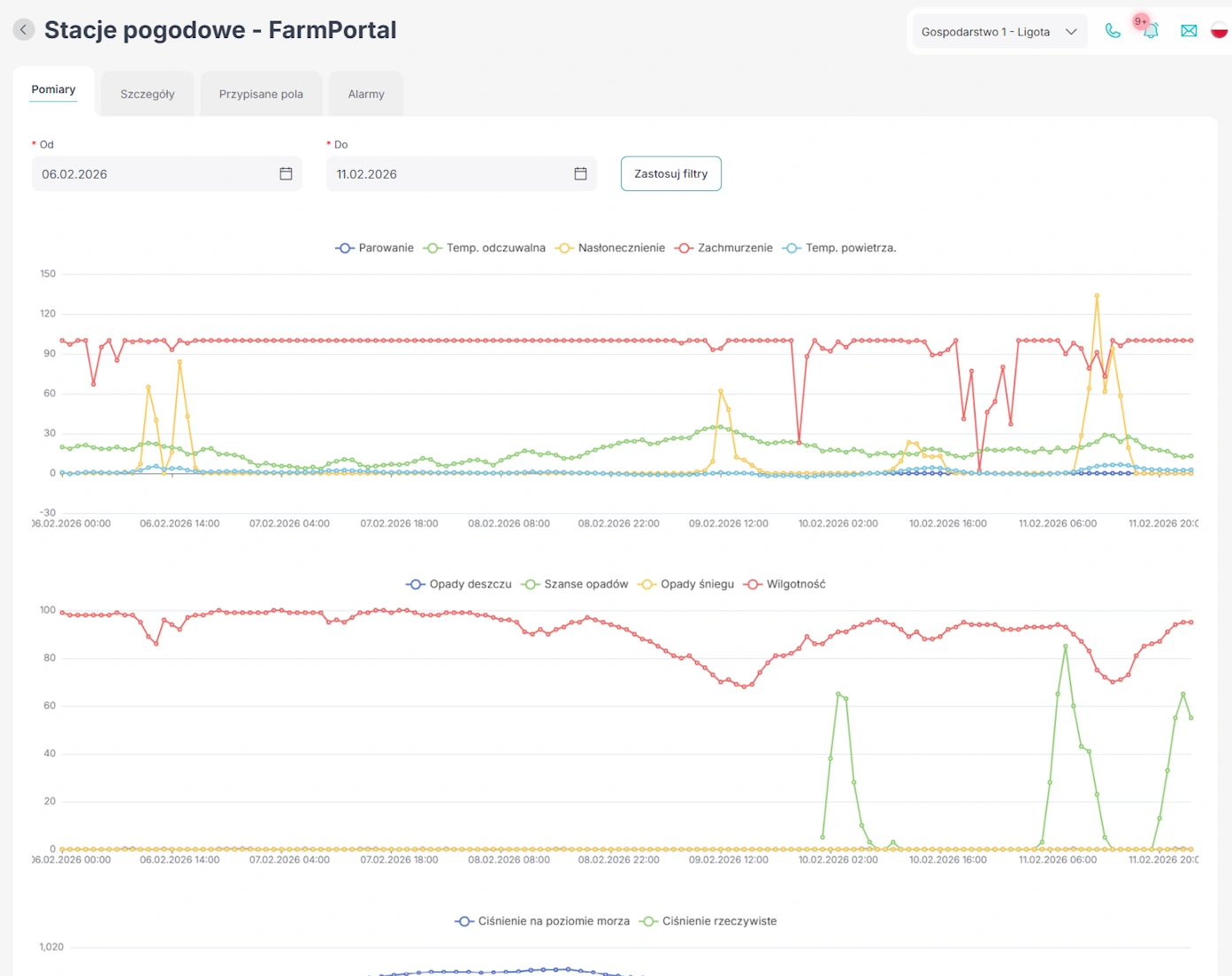The height and width of the screenshot is (976, 1232).
Task: Open calendar icon in Do date field
Action: [580, 174]
